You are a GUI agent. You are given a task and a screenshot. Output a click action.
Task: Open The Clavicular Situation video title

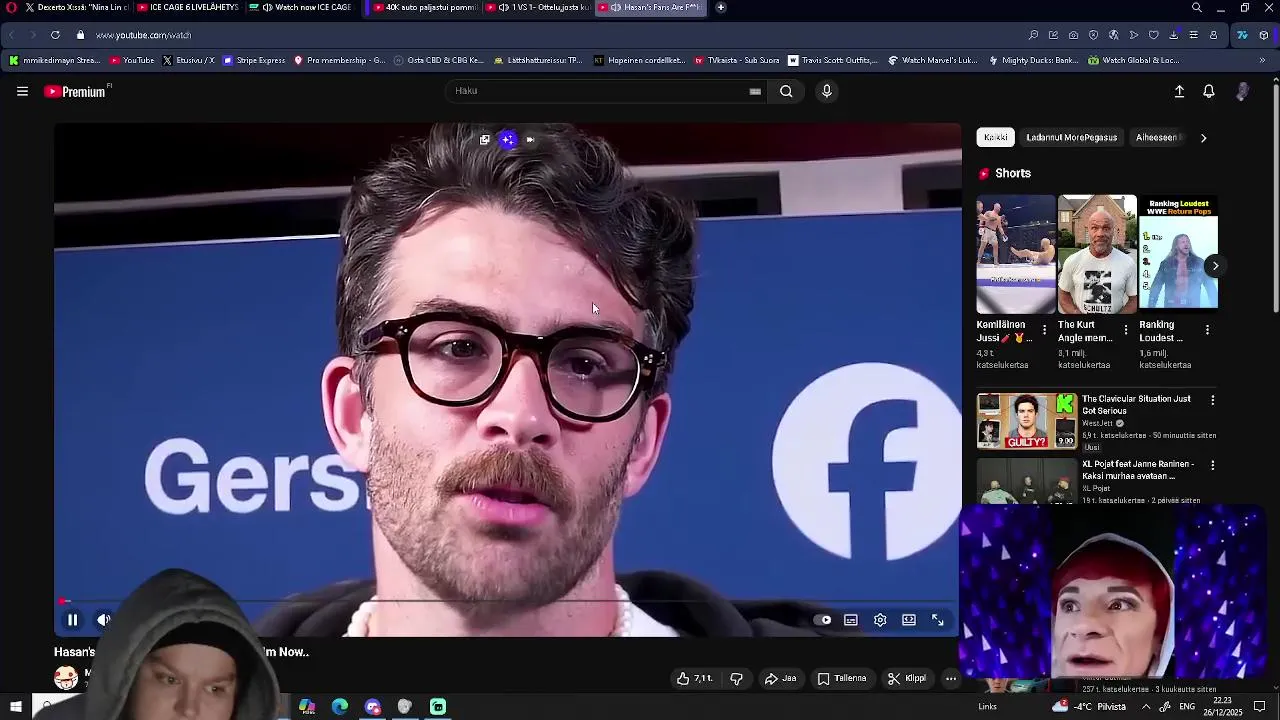coord(1136,405)
